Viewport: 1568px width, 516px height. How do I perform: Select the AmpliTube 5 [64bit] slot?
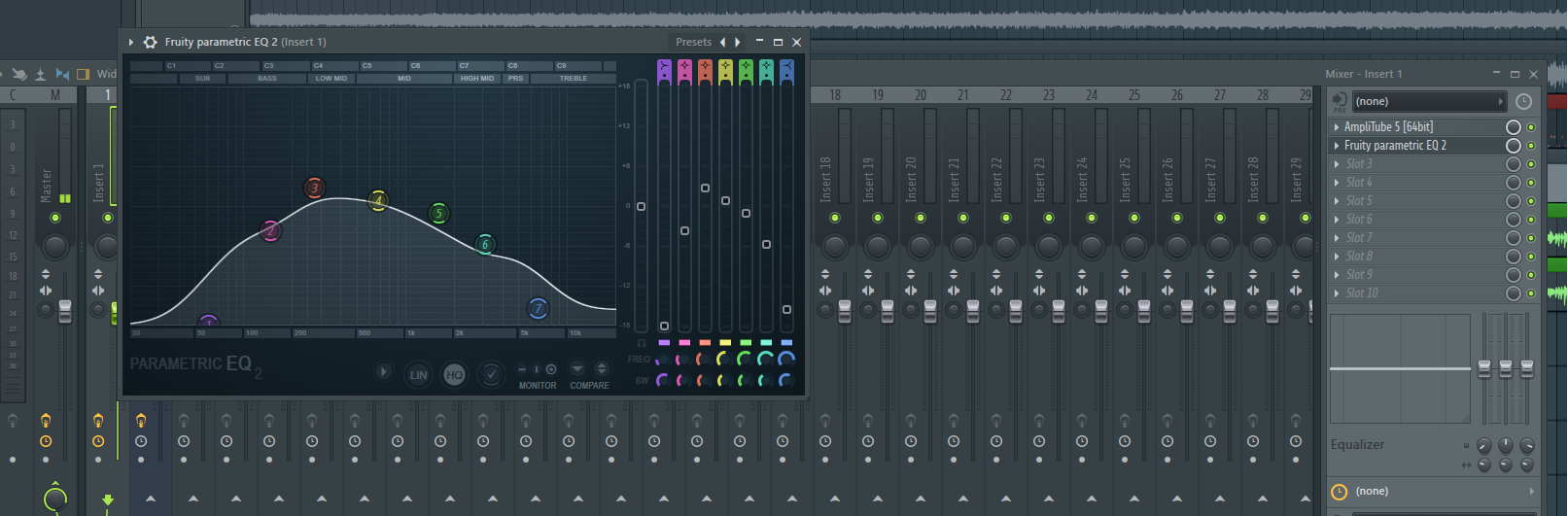(x=1387, y=127)
